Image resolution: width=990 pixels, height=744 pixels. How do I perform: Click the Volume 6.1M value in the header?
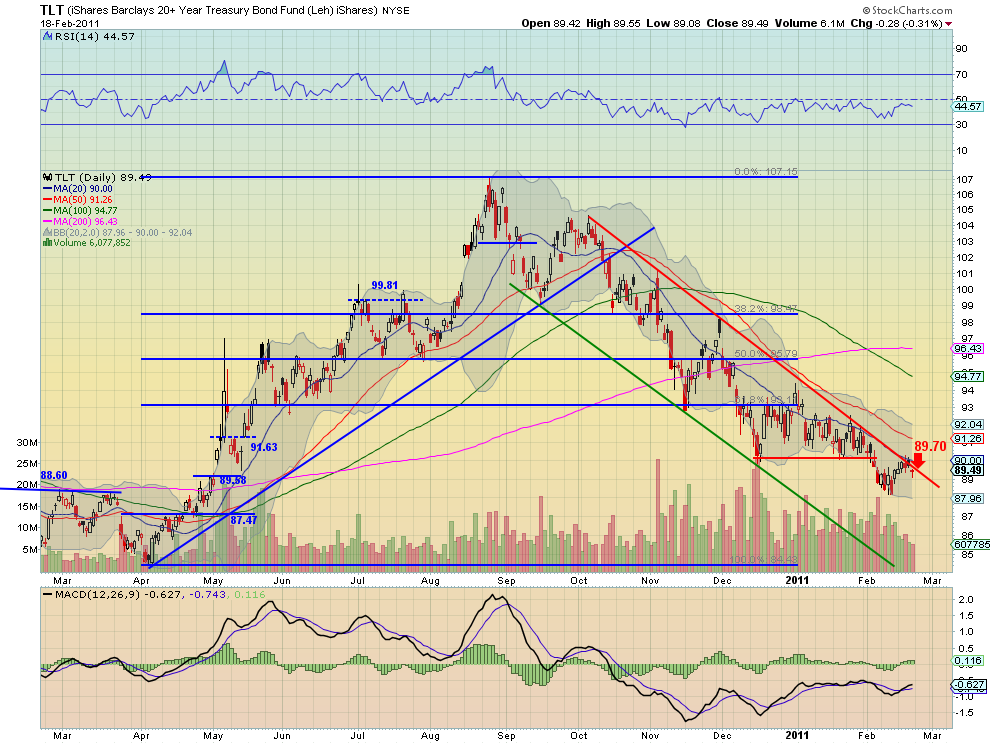point(809,24)
